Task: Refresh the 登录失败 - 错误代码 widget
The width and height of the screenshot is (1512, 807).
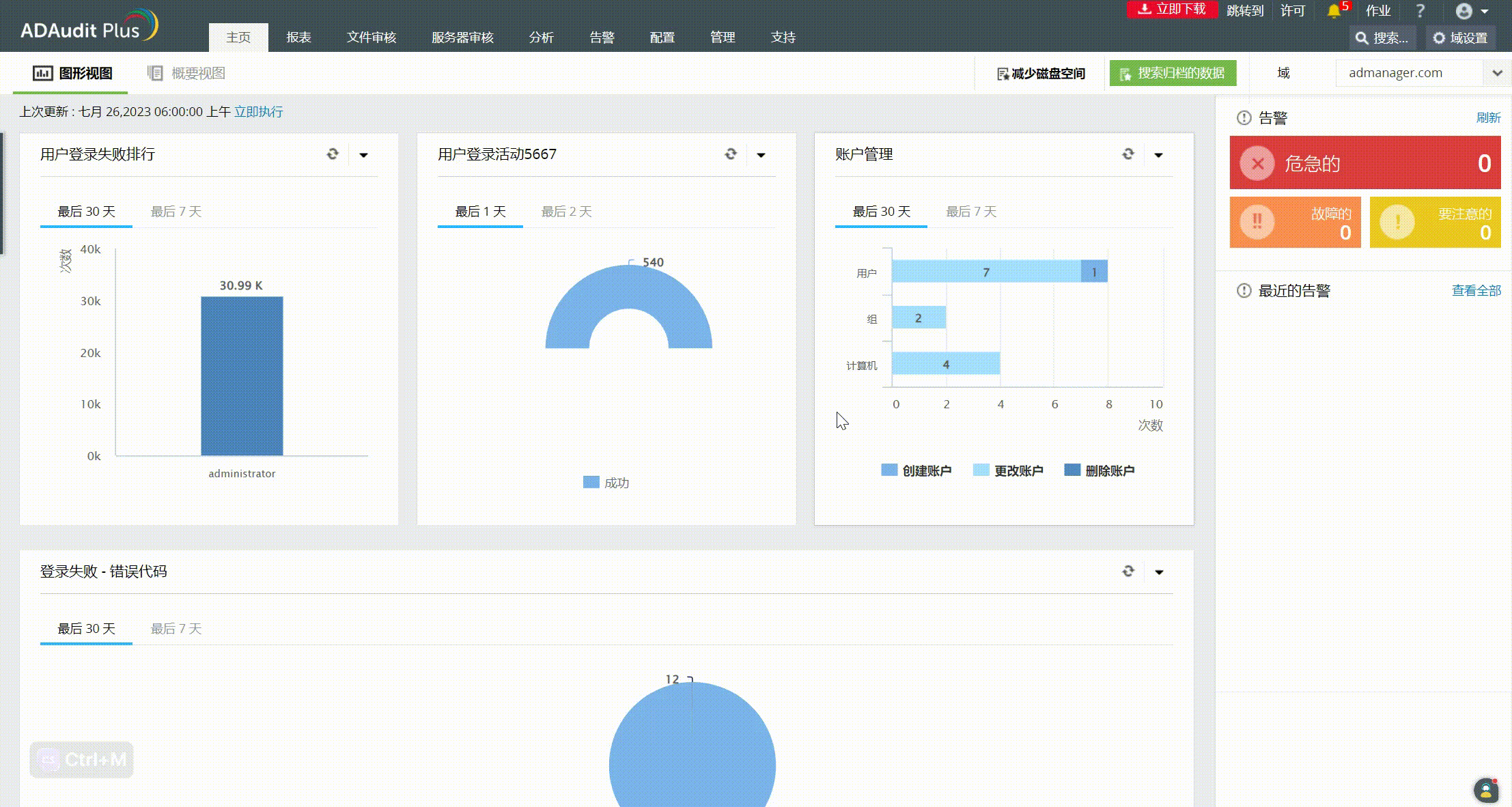Action: pos(1128,571)
